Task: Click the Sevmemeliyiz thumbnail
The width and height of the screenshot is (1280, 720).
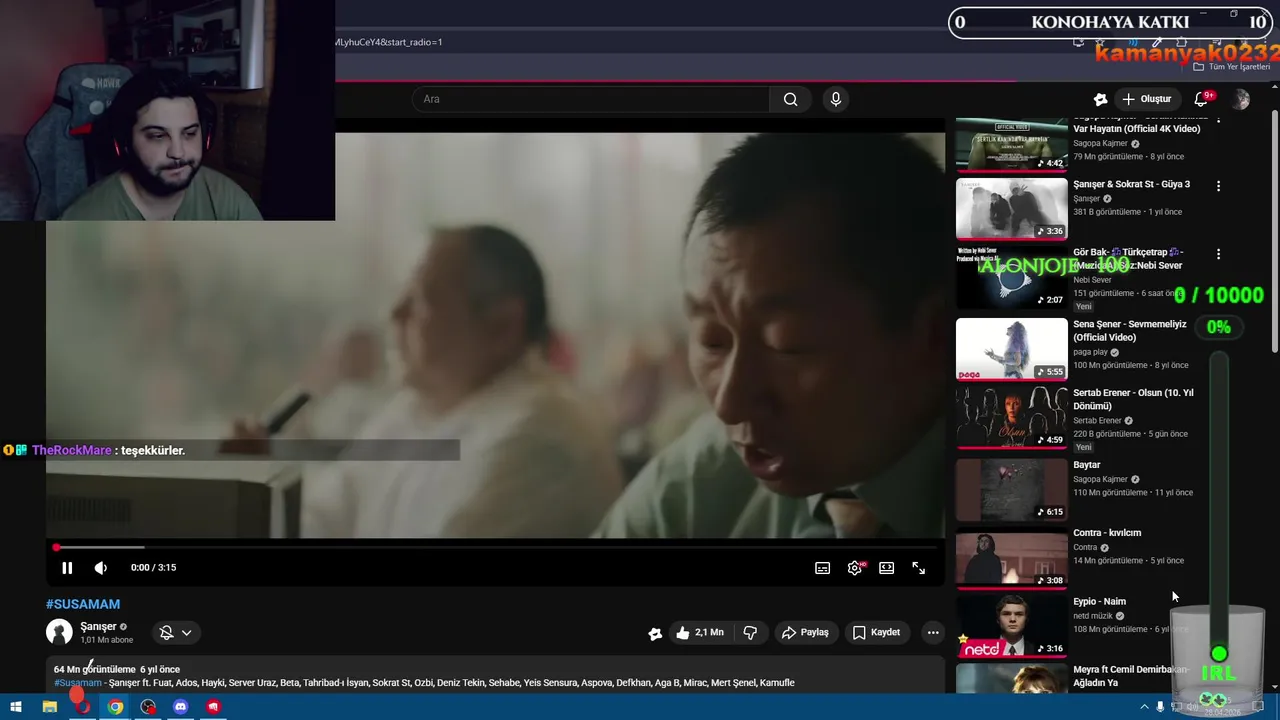Action: pos(1011,349)
